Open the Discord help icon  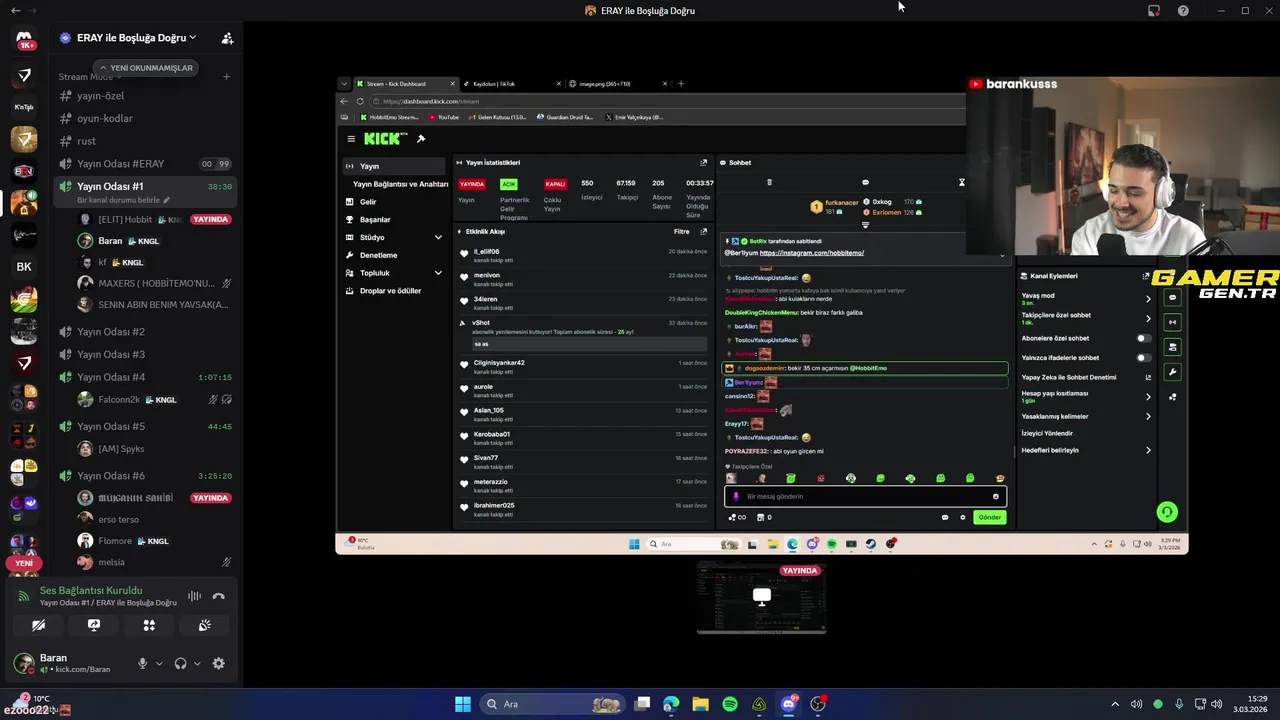tap(1183, 10)
